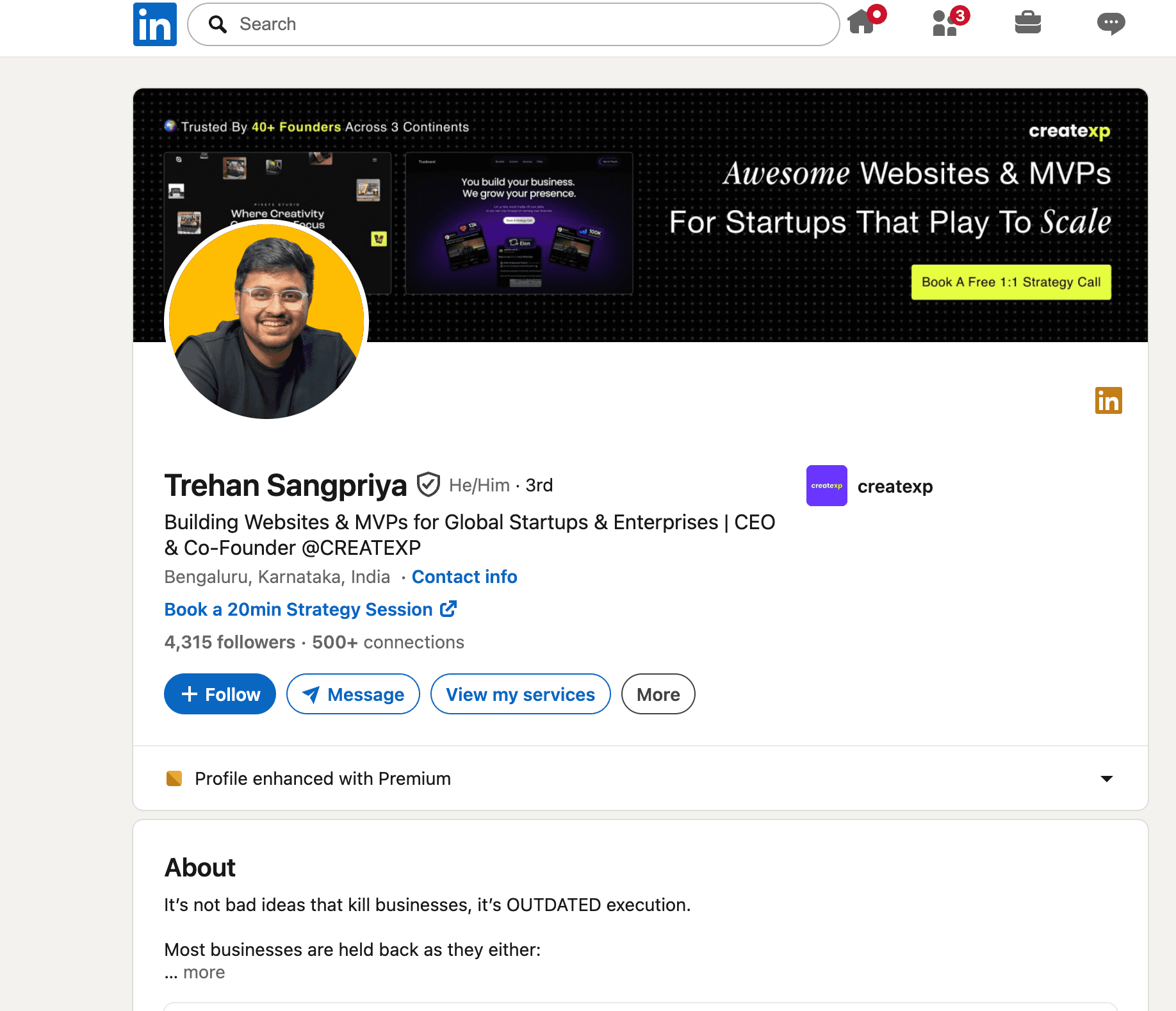Viewport: 1176px width, 1011px height.
Task: Open the More options button
Action: (x=658, y=694)
